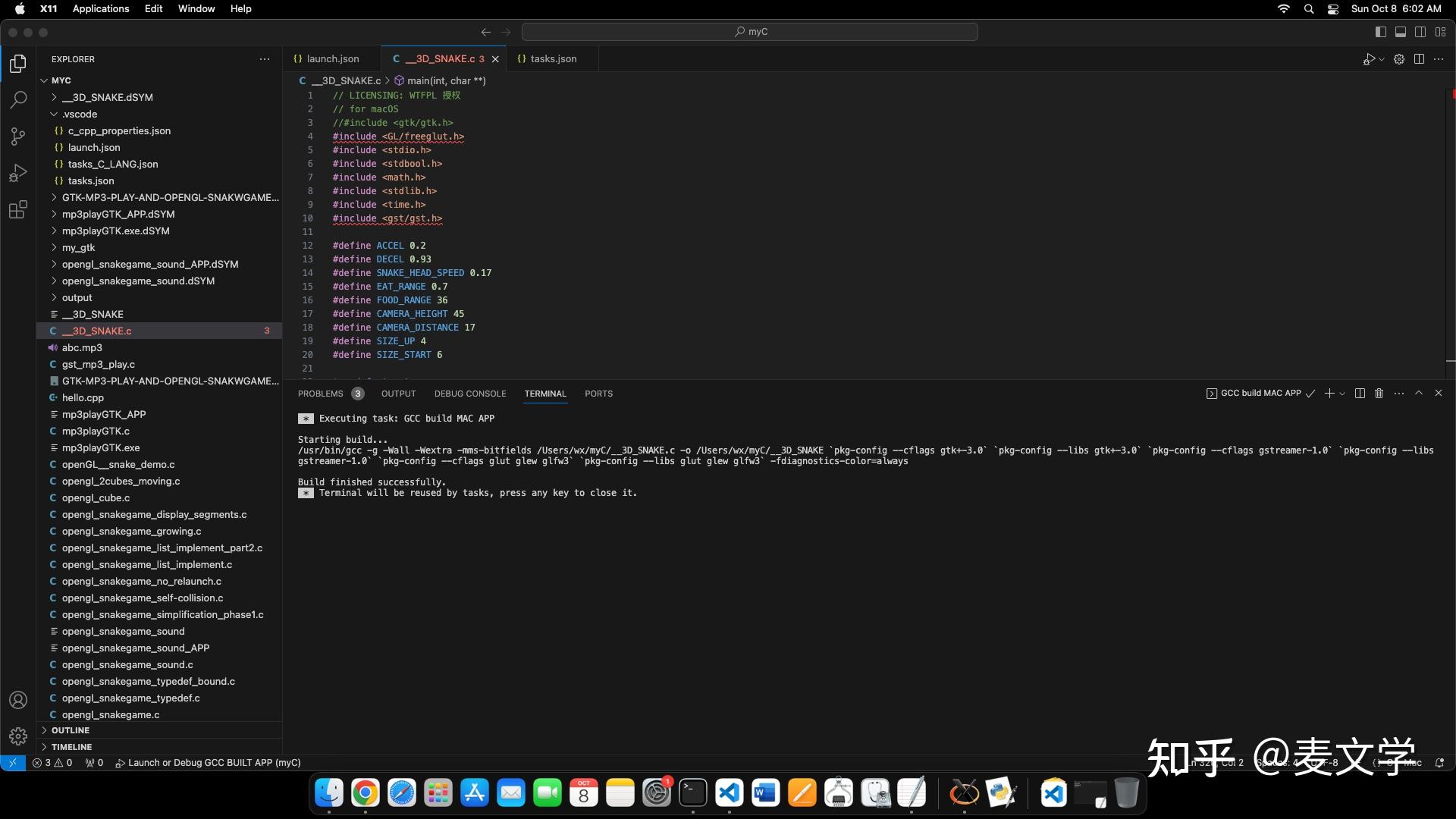1456x819 pixels.
Task: Select the Search icon in activity bar
Action: click(17, 99)
